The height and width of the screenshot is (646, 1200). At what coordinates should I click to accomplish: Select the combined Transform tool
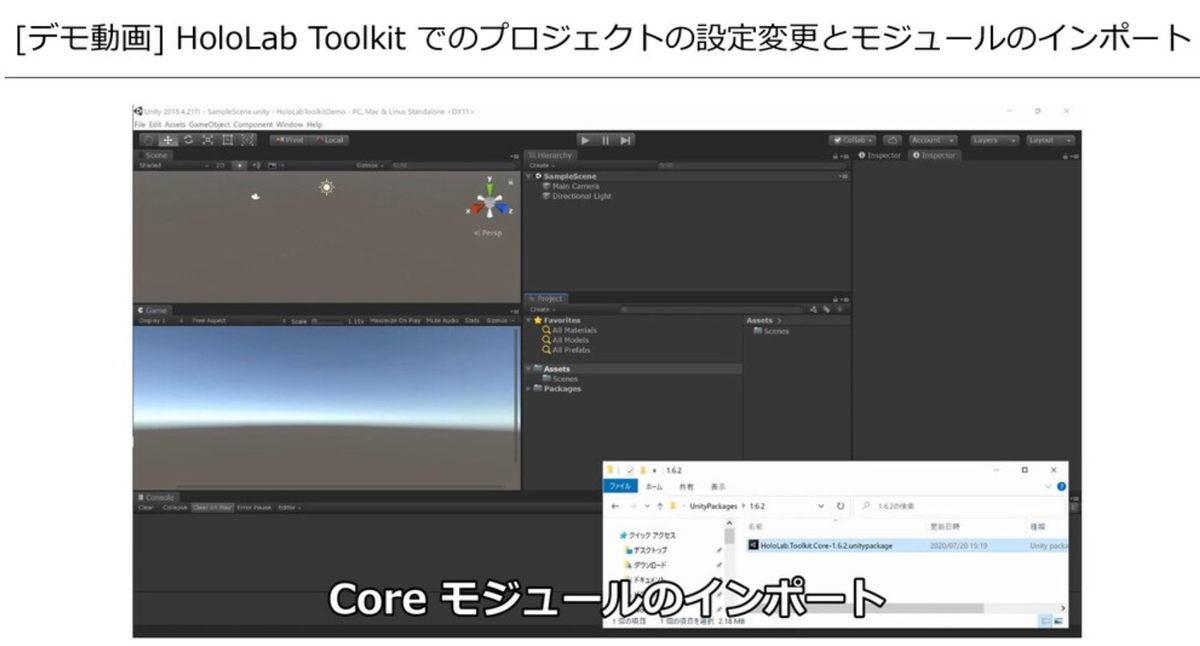pyautogui.click(x=248, y=140)
